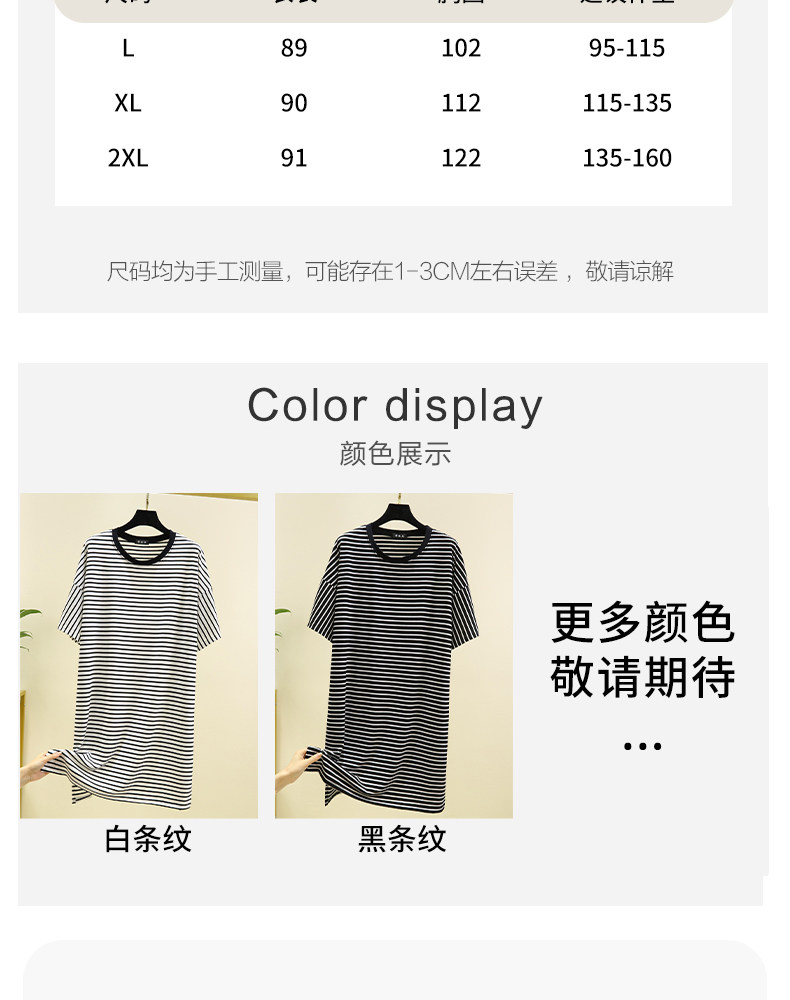Click the 89 length value for L
790x1000 pixels.
pos(294,48)
